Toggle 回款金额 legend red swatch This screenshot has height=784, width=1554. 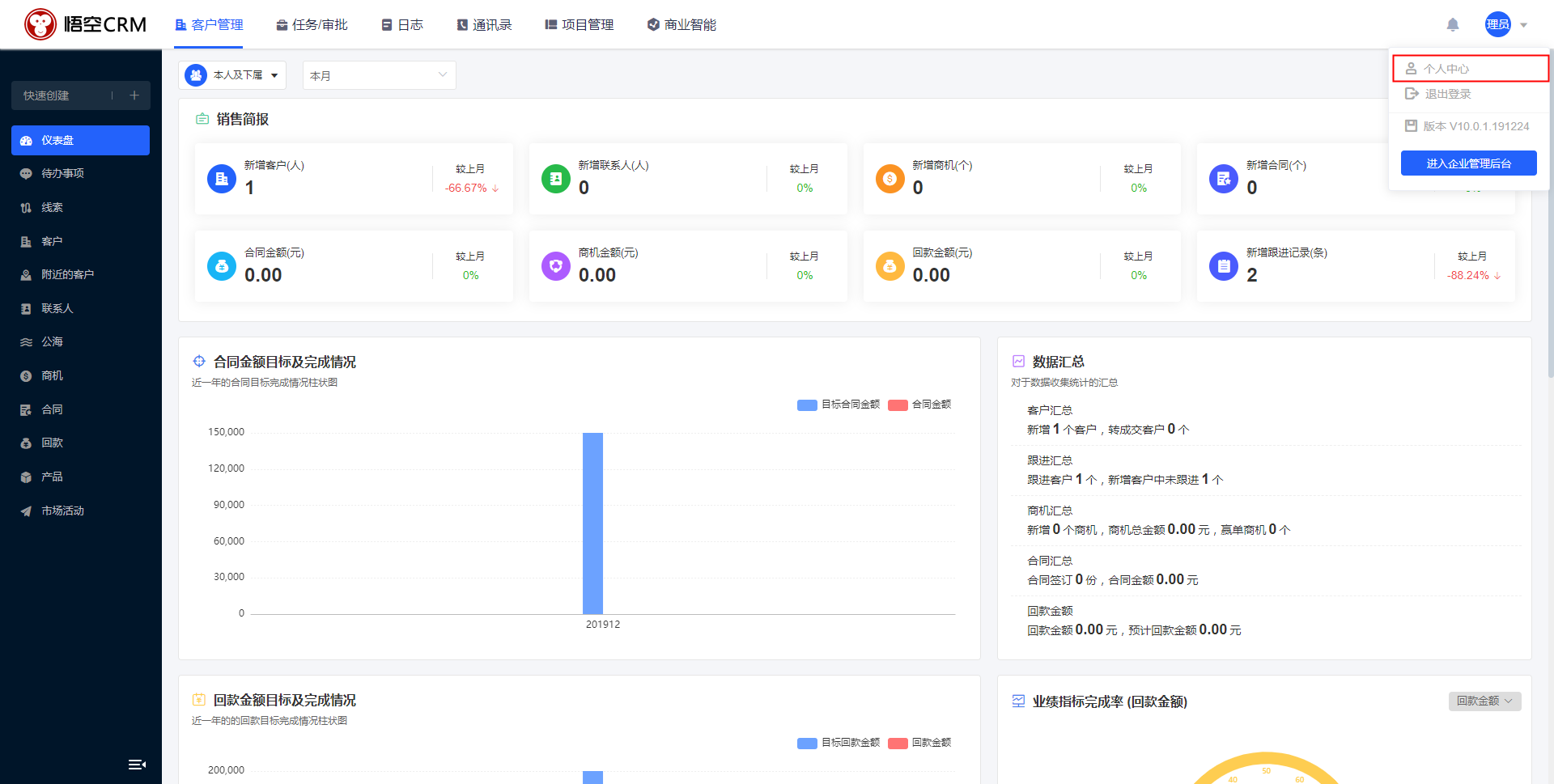click(898, 744)
